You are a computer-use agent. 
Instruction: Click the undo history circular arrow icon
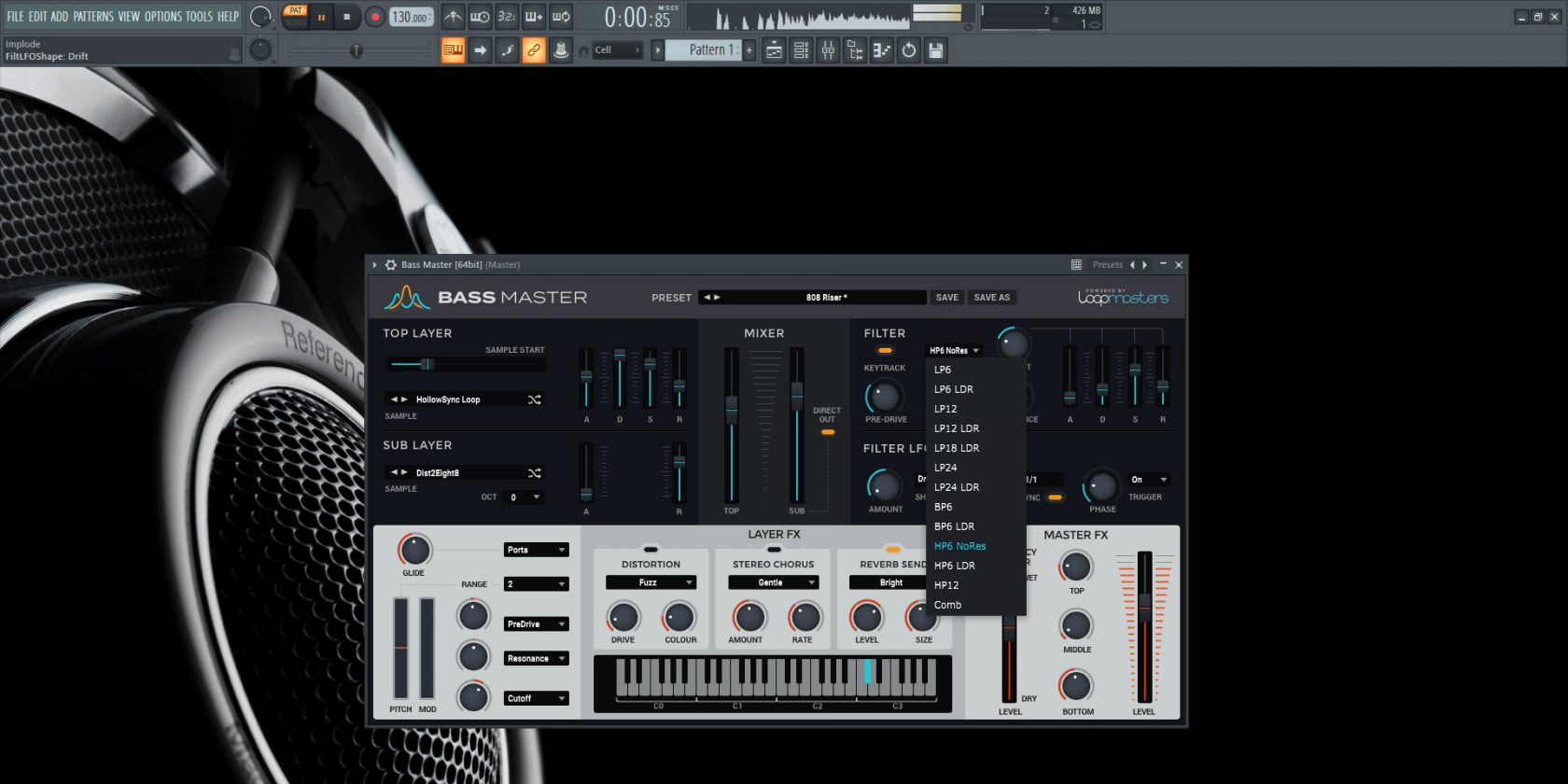pos(909,50)
